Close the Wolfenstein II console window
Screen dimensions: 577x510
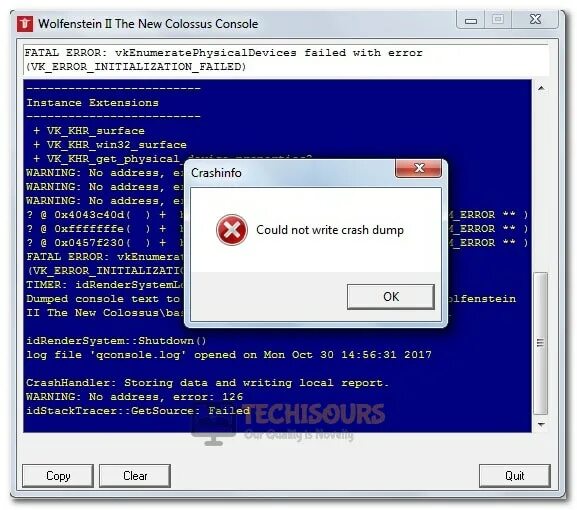click(535, 20)
